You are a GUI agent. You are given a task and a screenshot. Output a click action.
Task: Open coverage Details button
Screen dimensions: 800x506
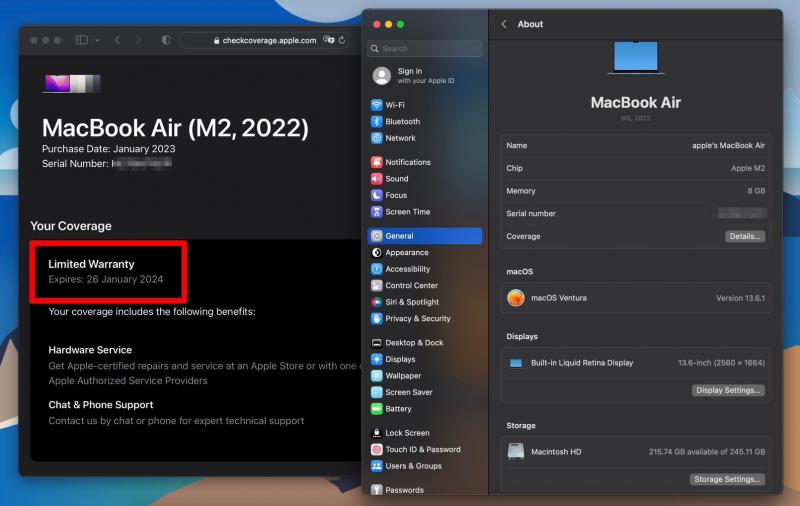pos(745,236)
